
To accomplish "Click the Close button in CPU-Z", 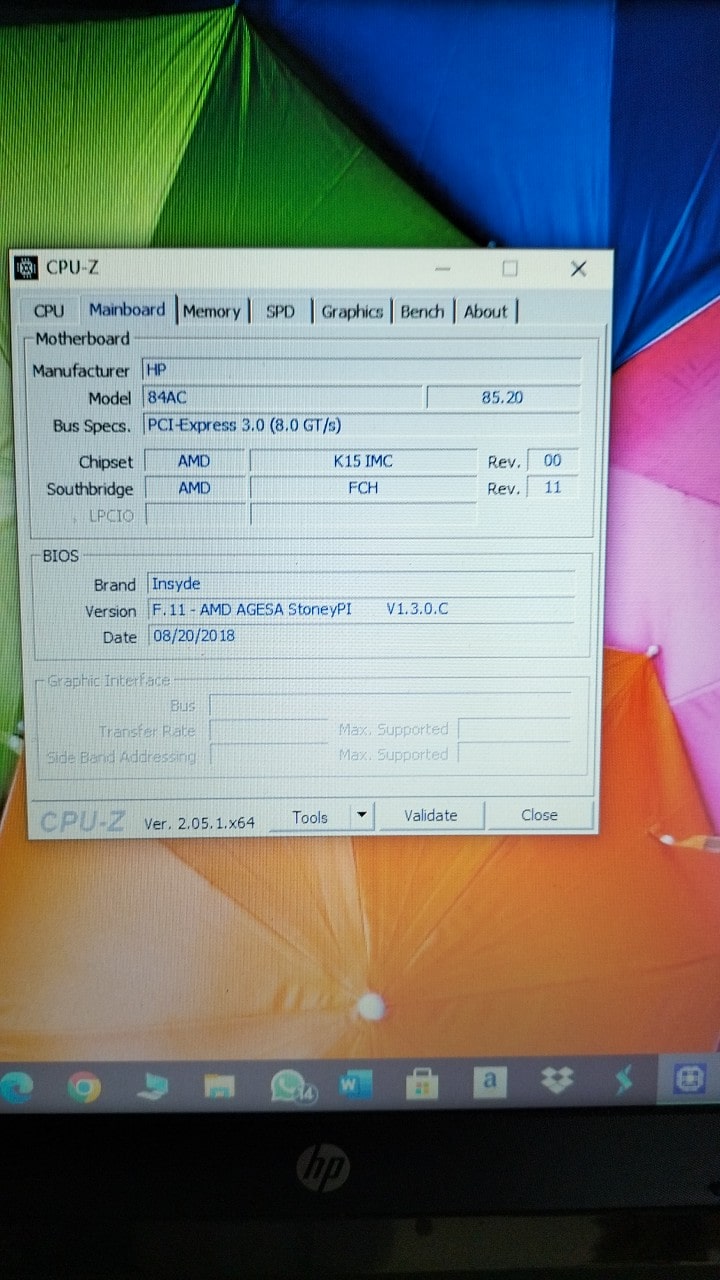I will [540, 815].
